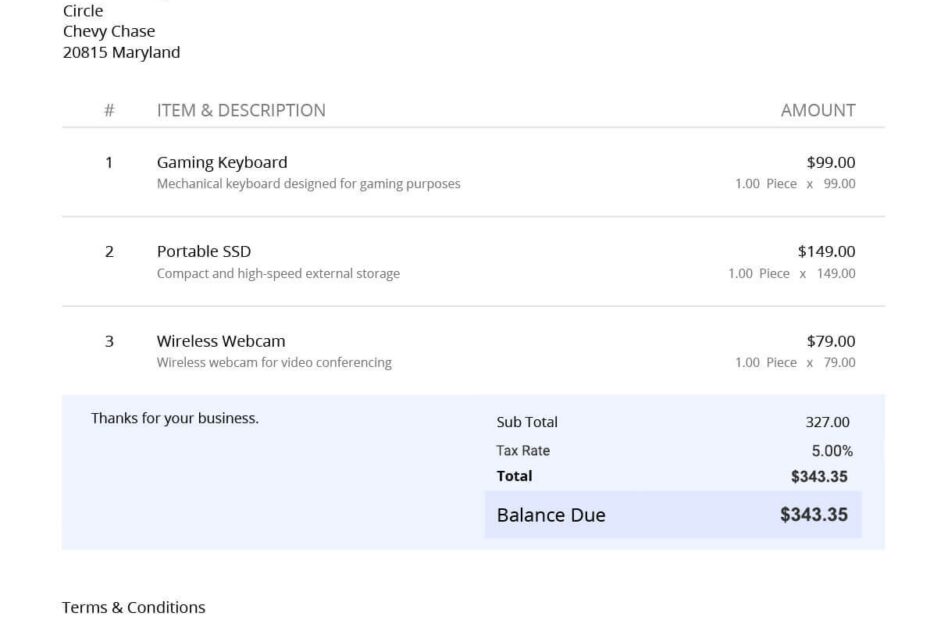Click the Chevy Chase address line
This screenshot has height=620, width=930.
(x=109, y=31)
